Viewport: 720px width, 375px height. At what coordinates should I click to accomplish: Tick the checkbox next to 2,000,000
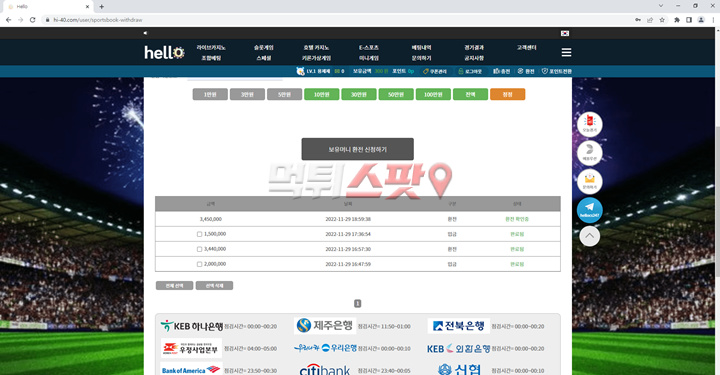point(199,264)
